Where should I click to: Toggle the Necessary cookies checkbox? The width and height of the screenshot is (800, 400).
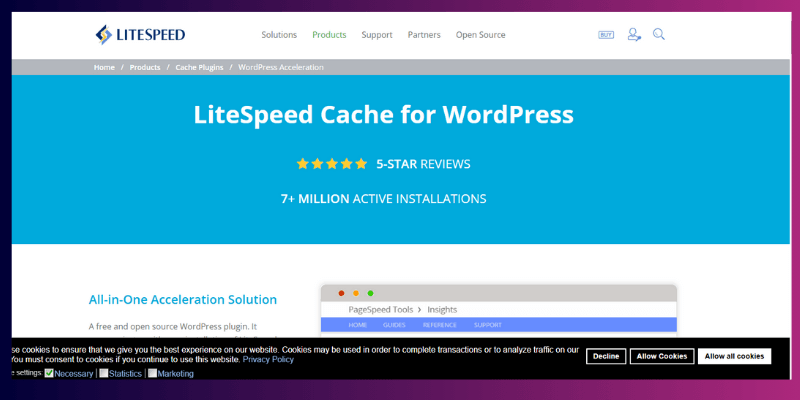[x=49, y=373]
